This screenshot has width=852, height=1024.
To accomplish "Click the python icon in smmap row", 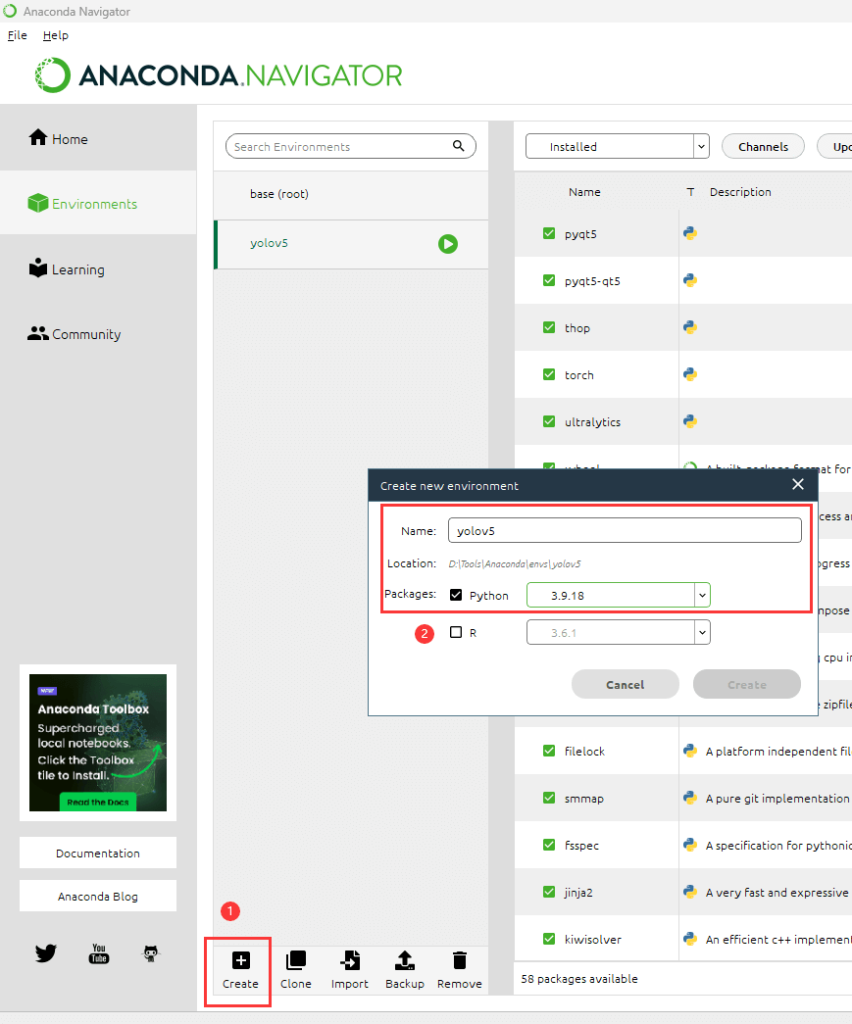I will (690, 798).
